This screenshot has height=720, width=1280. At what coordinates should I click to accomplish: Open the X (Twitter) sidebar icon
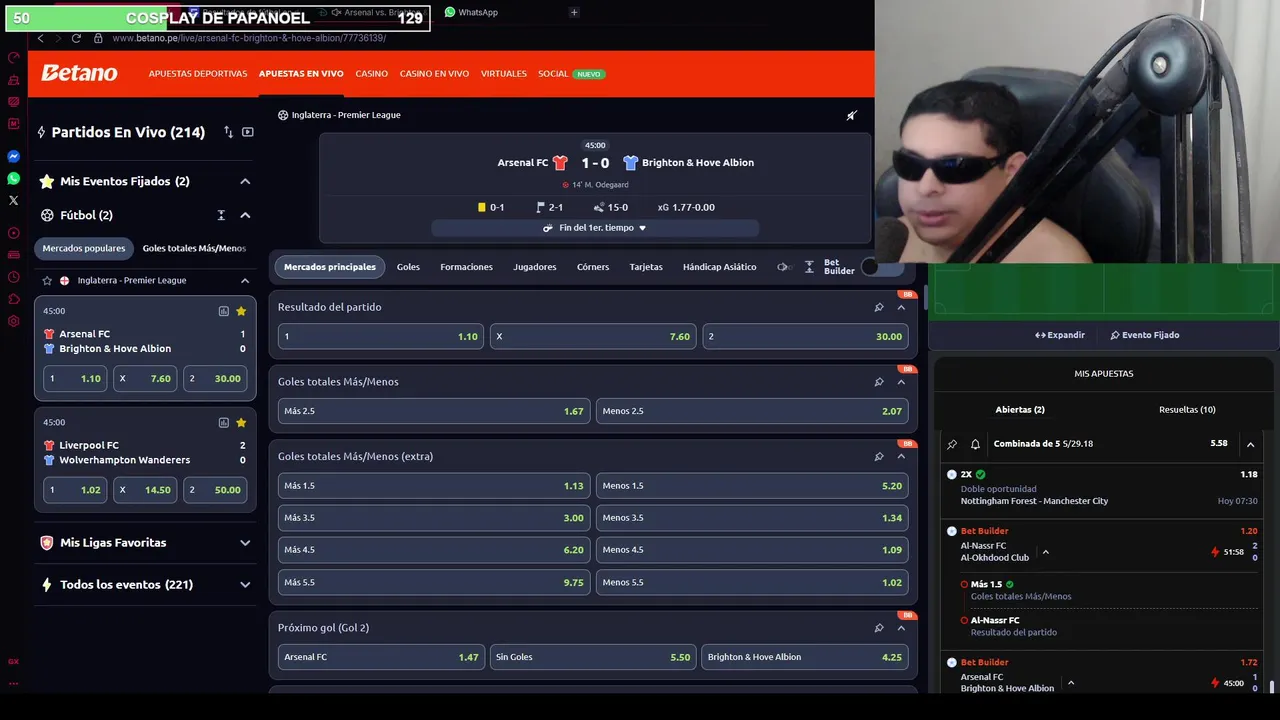coord(13,200)
